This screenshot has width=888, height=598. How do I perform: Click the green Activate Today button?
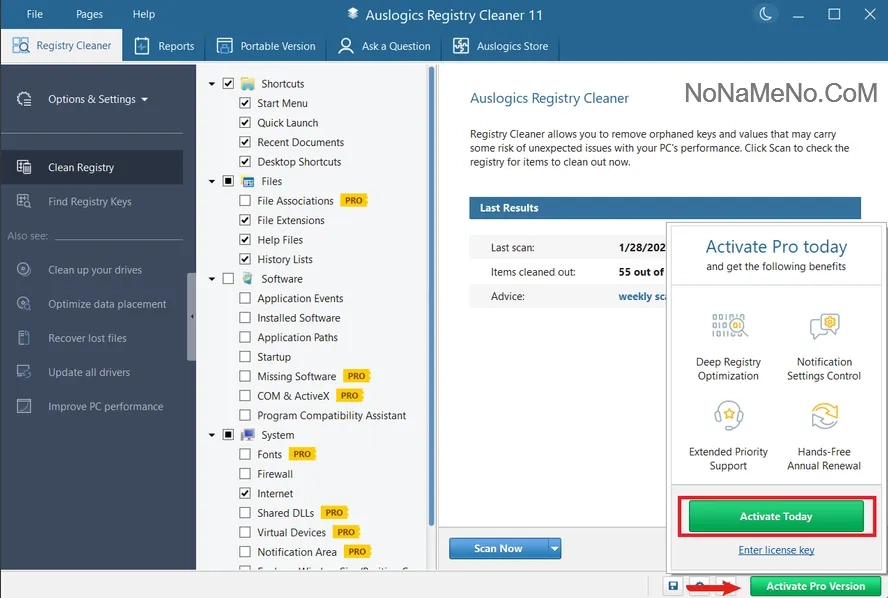click(x=775, y=516)
